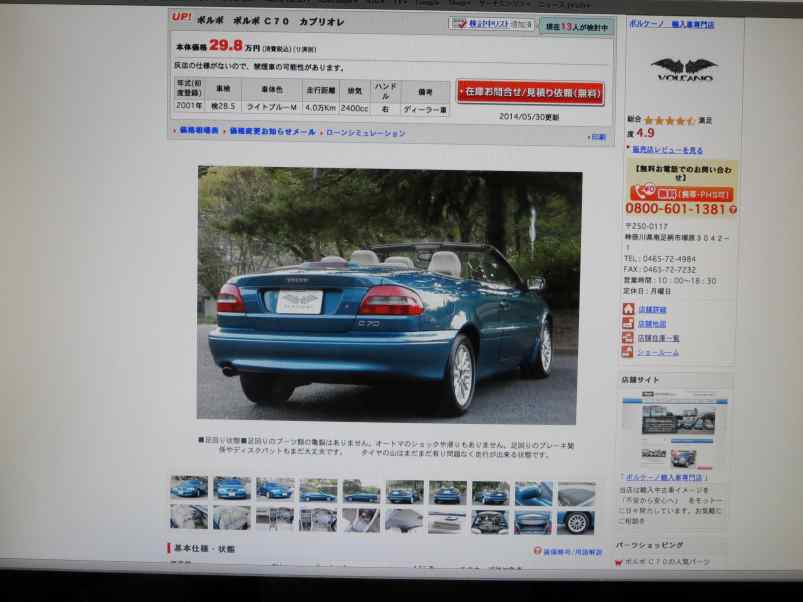Select ninth top-row seat close-up thumbnail
Viewport: 803px width, 602px height.
point(533,493)
